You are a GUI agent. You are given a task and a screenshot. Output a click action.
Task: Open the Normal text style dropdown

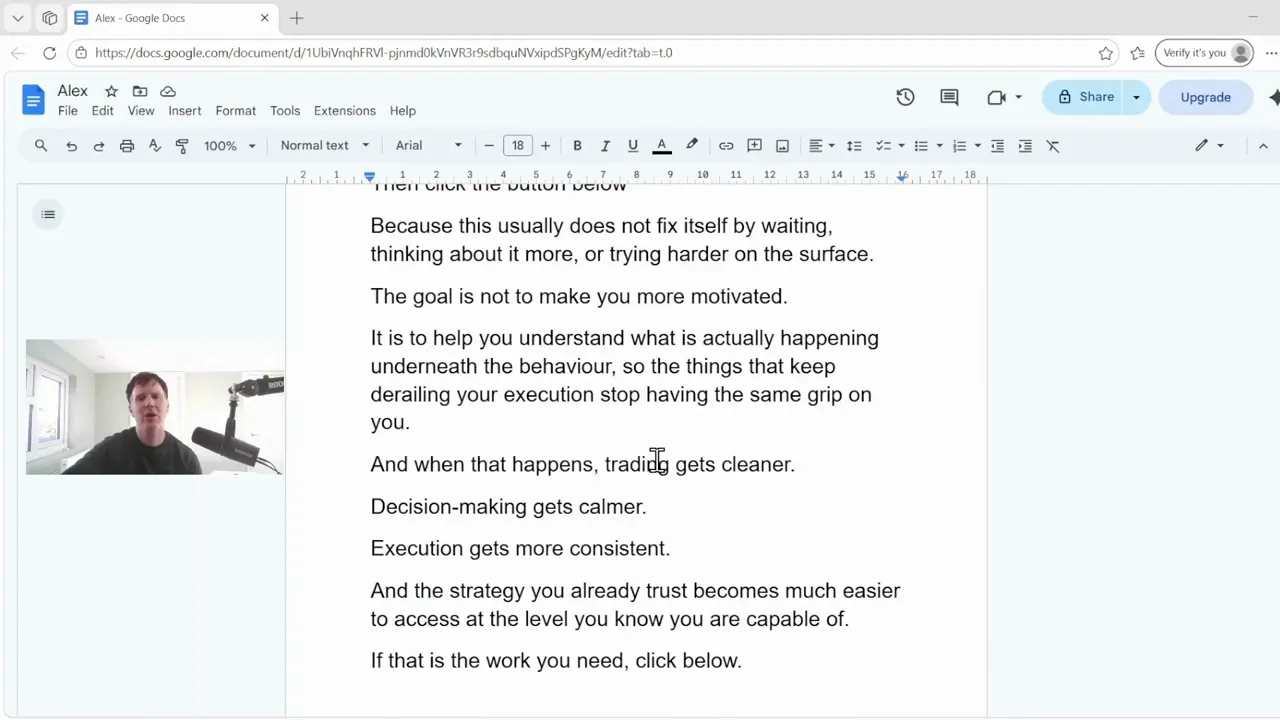tap(325, 146)
